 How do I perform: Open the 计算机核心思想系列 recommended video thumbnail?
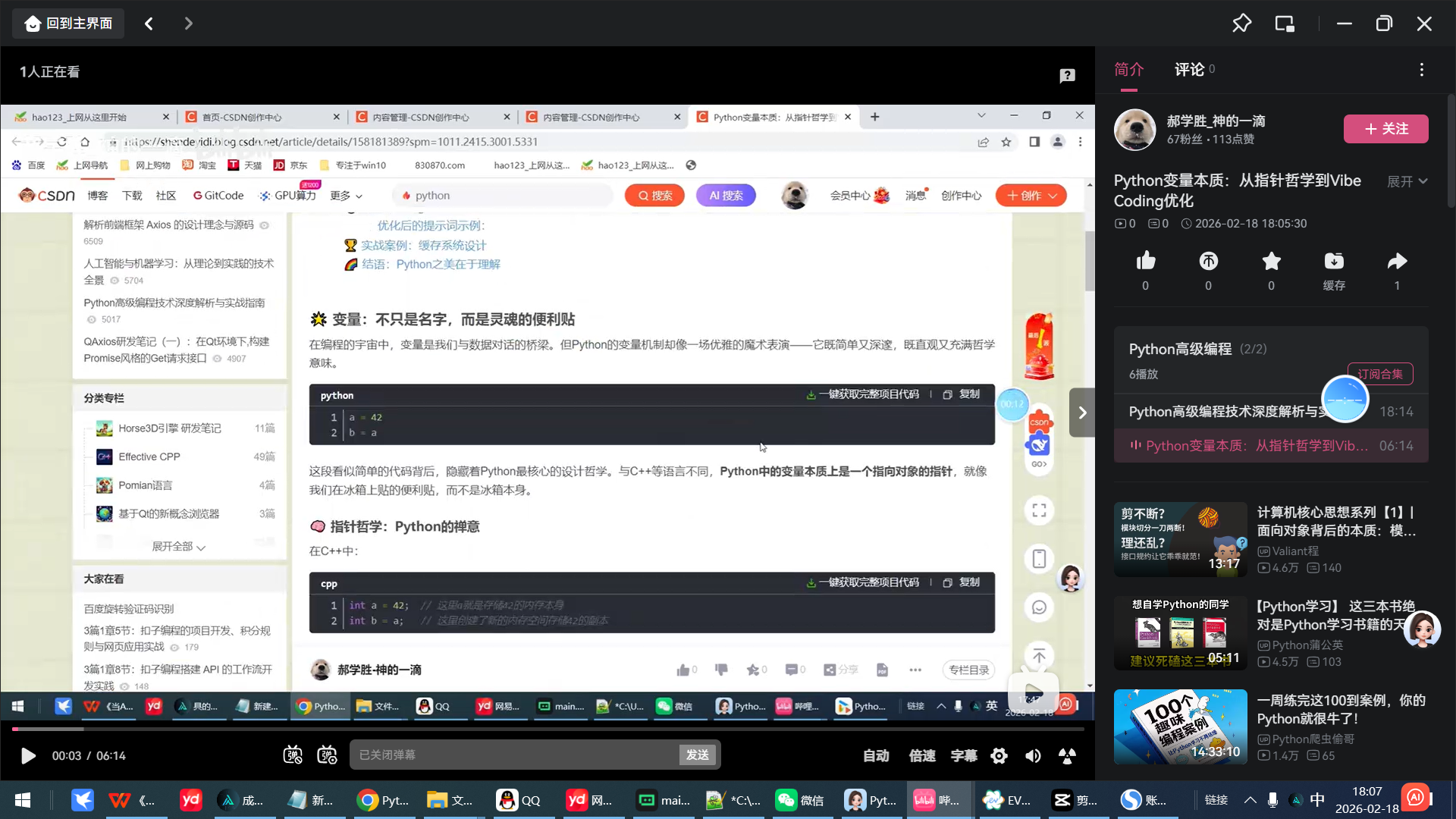click(1180, 539)
